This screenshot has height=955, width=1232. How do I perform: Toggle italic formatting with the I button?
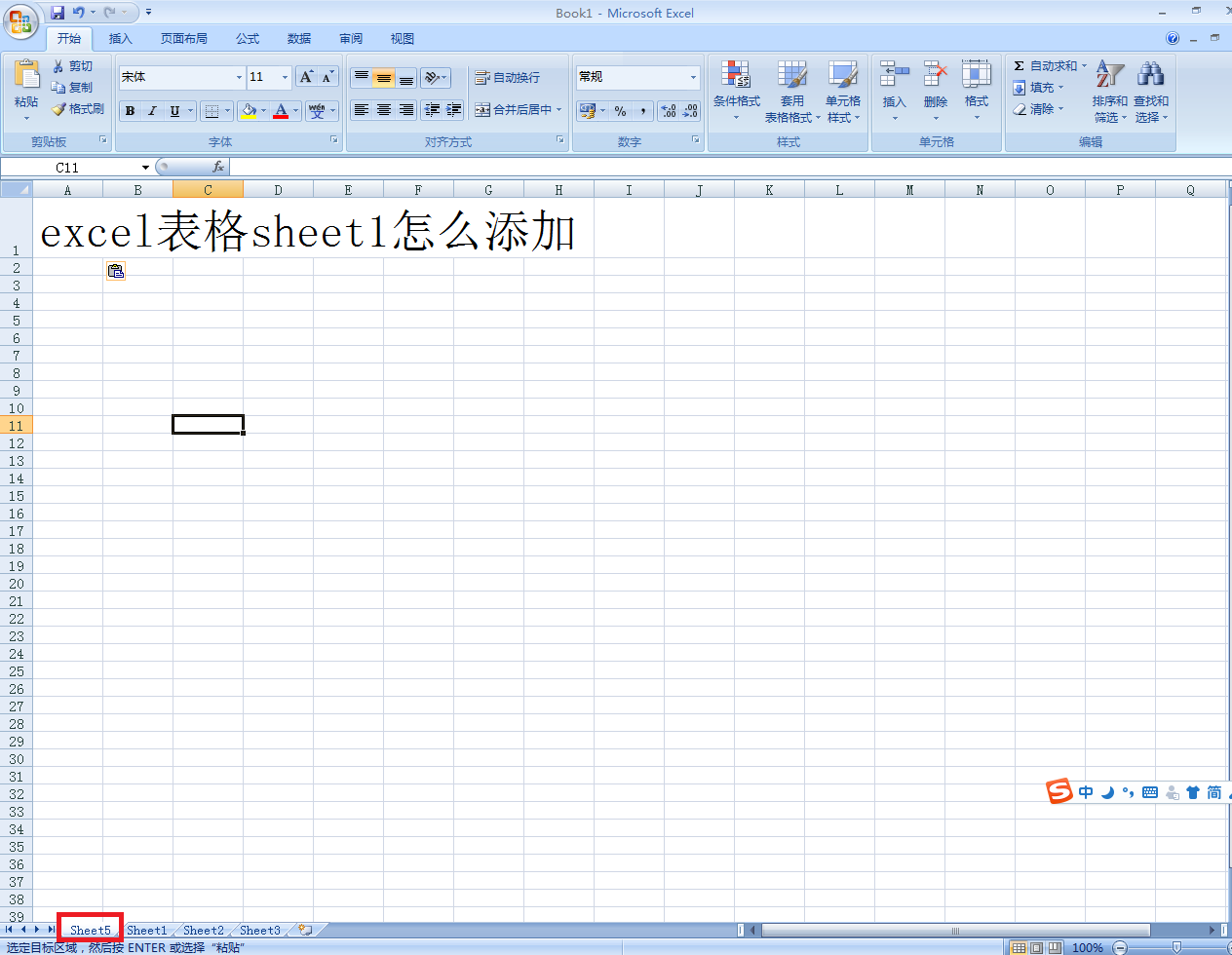[151, 110]
